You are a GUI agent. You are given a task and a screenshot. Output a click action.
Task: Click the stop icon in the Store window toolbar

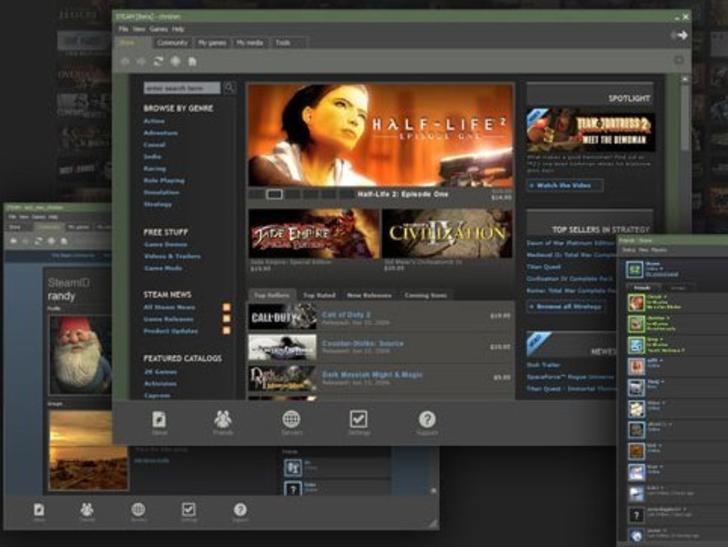(x=176, y=61)
